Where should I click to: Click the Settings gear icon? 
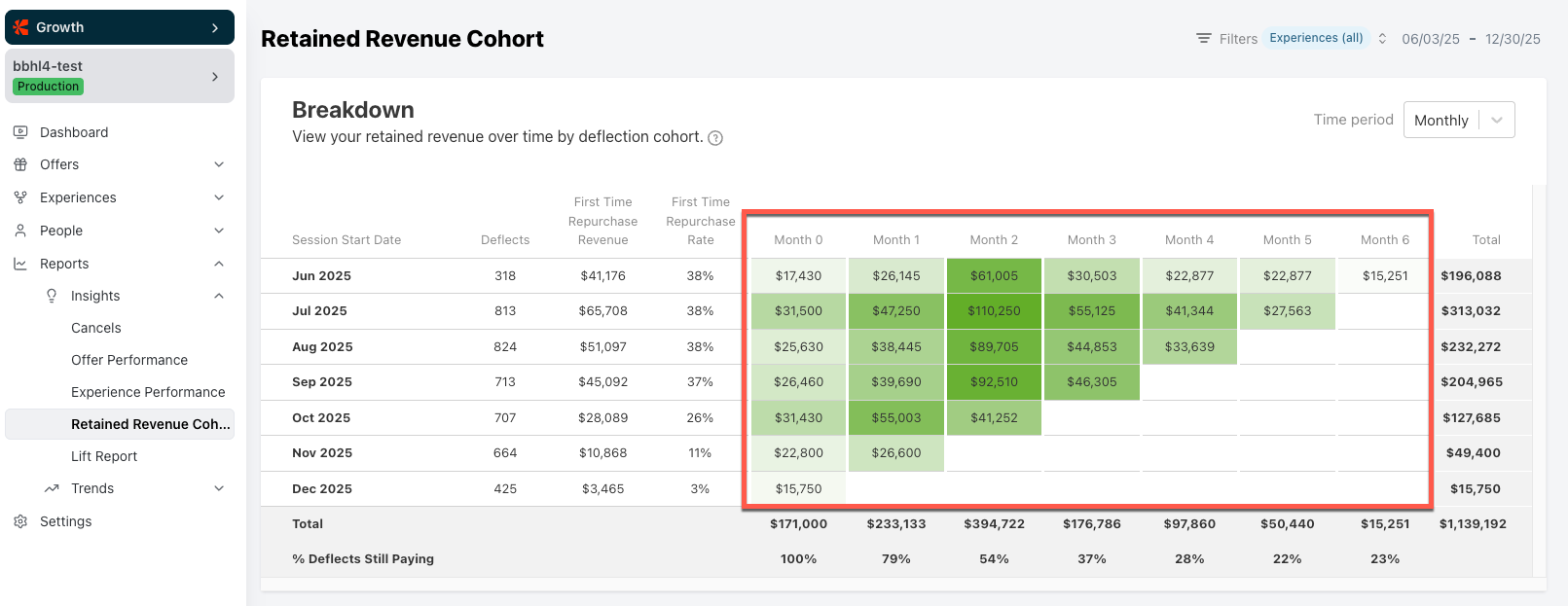point(20,521)
